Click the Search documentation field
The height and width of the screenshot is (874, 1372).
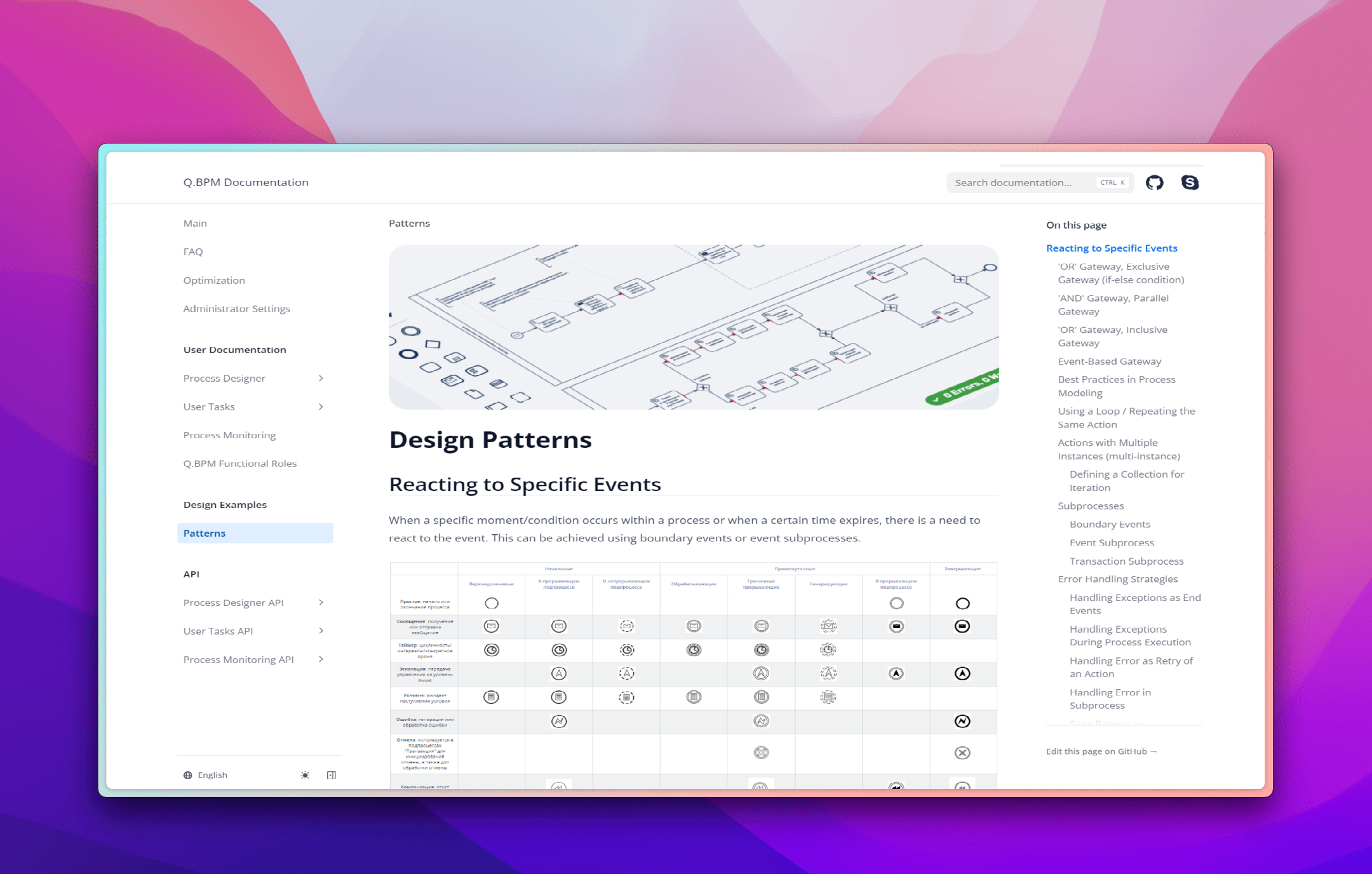(x=1040, y=183)
